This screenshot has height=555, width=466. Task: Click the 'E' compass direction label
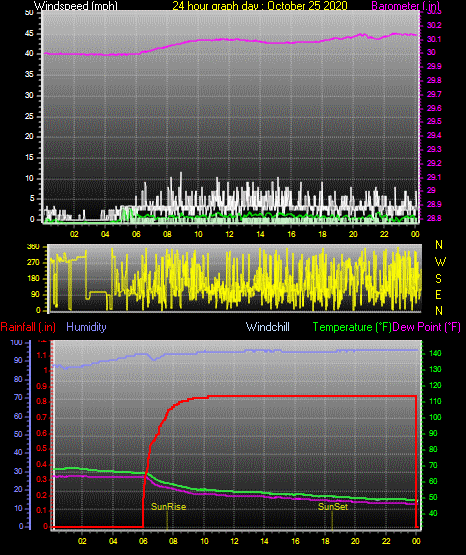[438, 294]
